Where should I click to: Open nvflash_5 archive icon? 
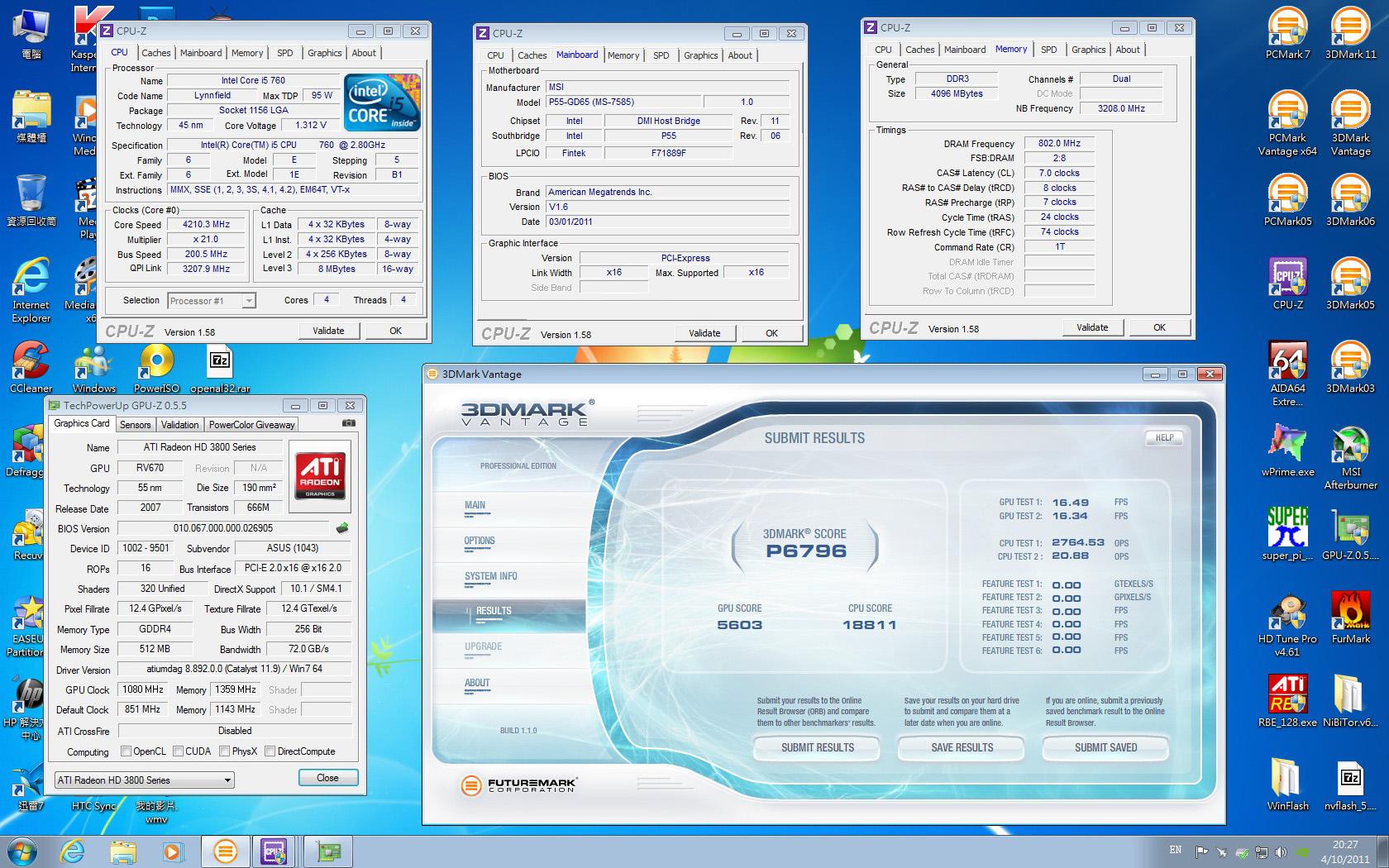coord(1350,785)
